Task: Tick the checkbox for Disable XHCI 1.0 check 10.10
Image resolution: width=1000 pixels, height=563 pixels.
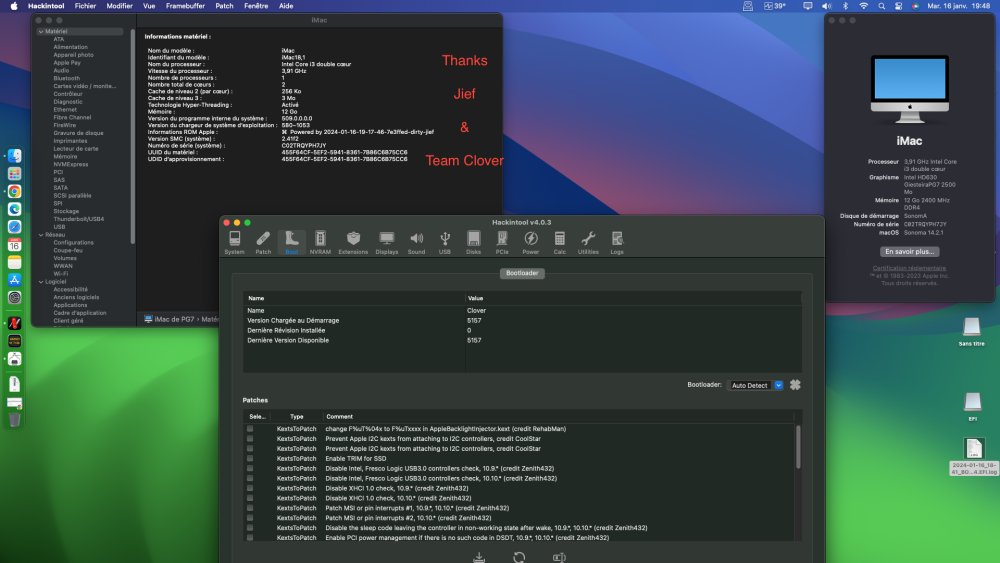Action: (x=250, y=498)
